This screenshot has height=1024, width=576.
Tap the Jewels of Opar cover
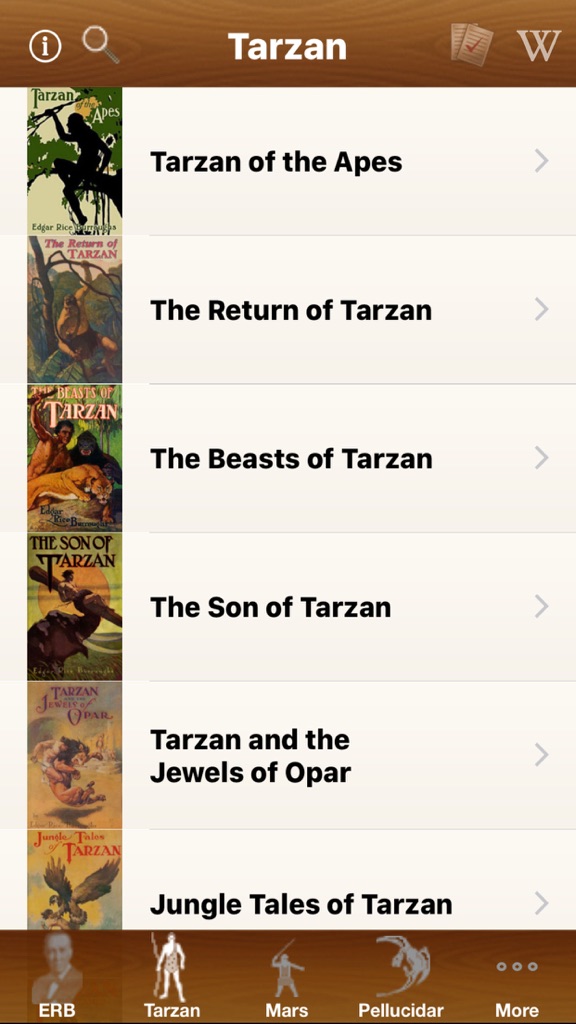pos(74,755)
